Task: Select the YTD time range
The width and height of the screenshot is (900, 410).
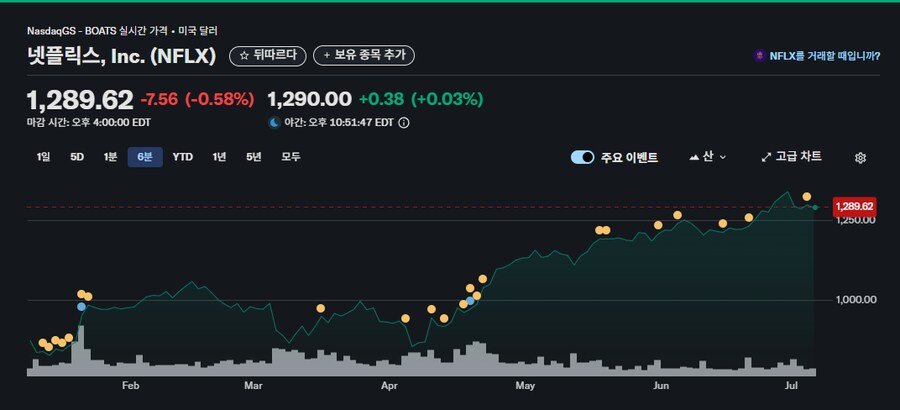Action: point(183,157)
